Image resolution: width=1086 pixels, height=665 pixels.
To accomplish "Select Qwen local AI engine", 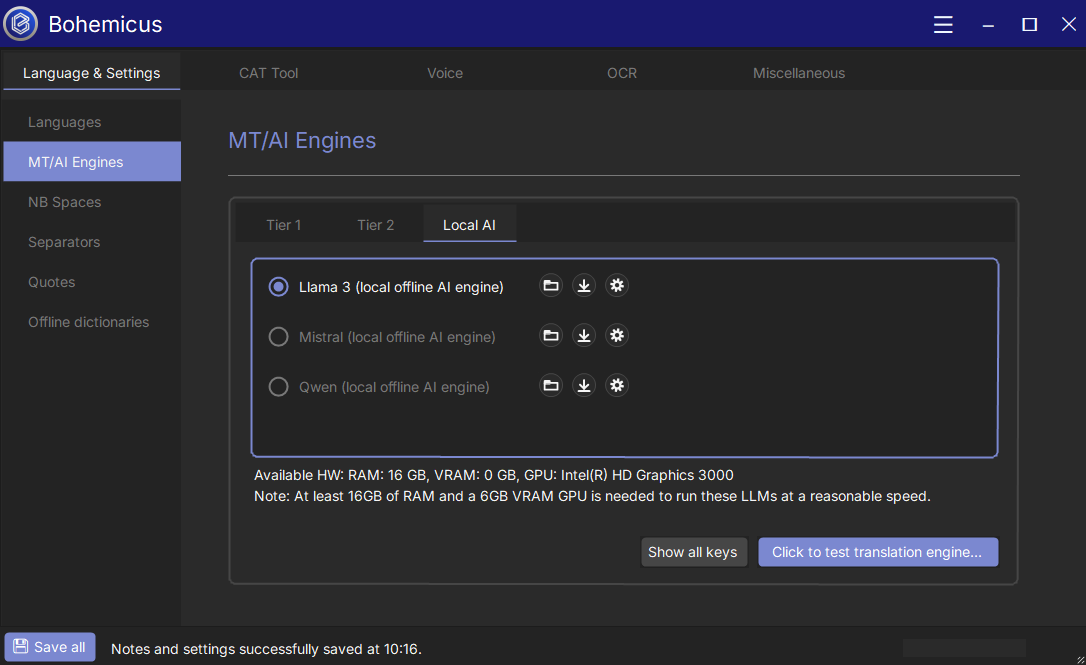I will coord(379,387).
